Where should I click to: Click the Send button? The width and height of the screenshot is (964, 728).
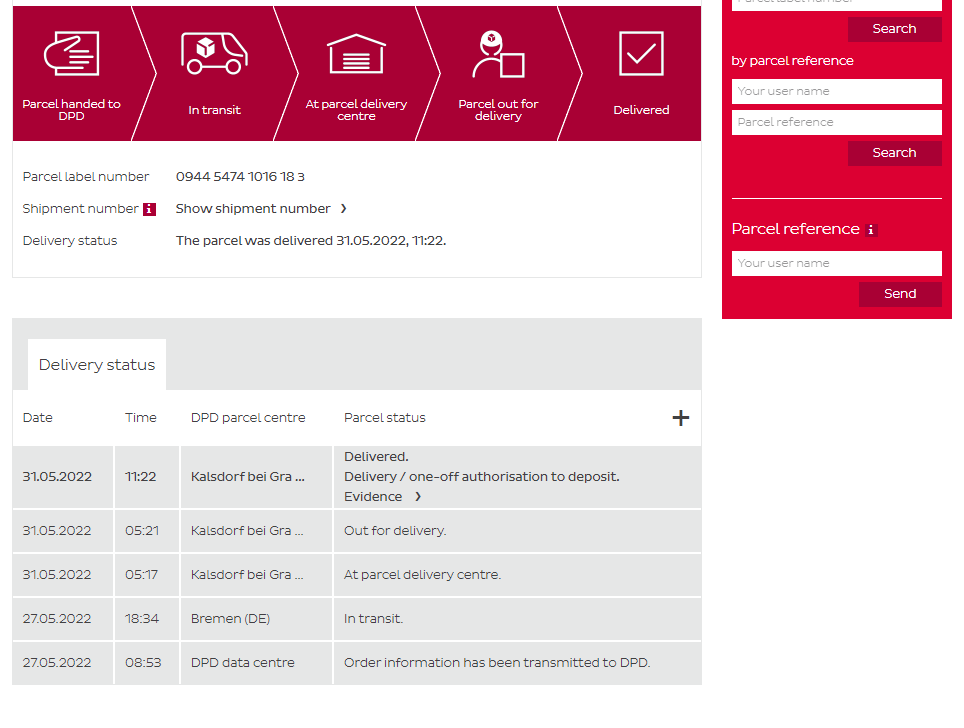(900, 294)
